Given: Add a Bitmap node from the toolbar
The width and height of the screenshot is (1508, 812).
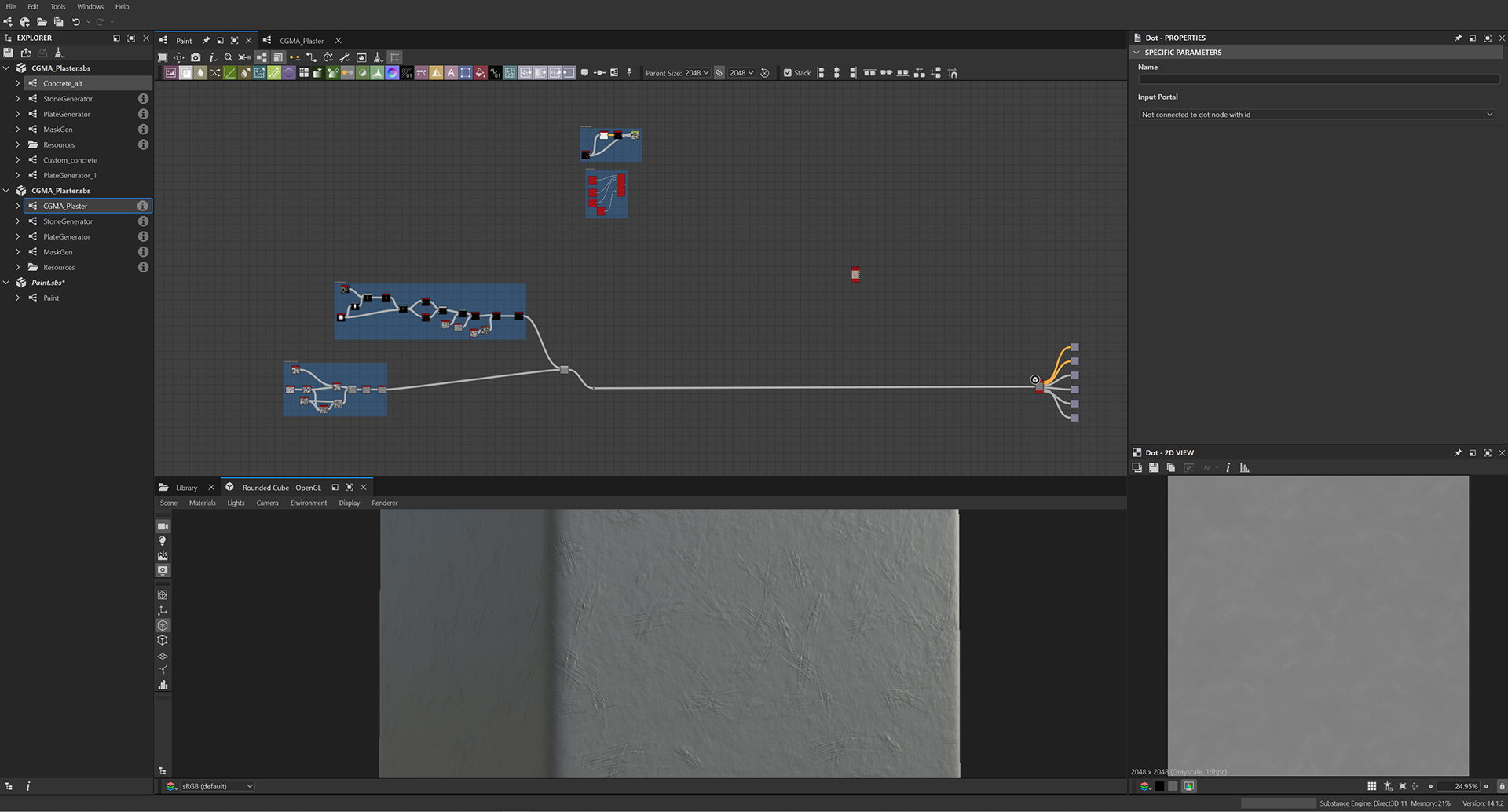Looking at the screenshot, I should point(170,73).
